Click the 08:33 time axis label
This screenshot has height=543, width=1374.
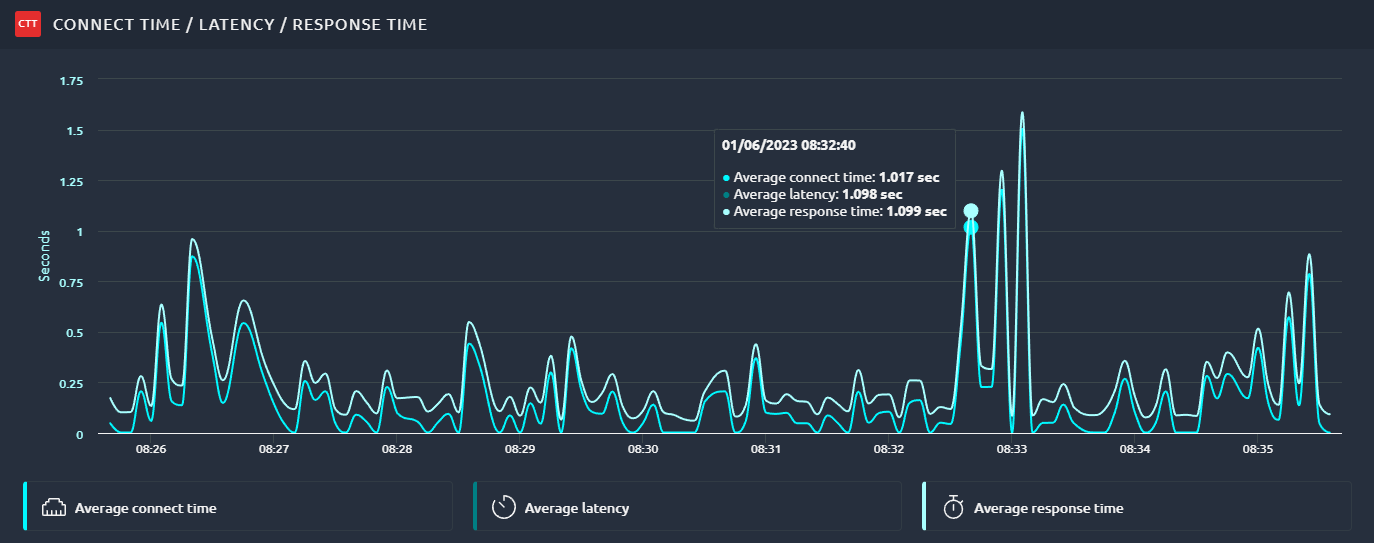point(1012,450)
